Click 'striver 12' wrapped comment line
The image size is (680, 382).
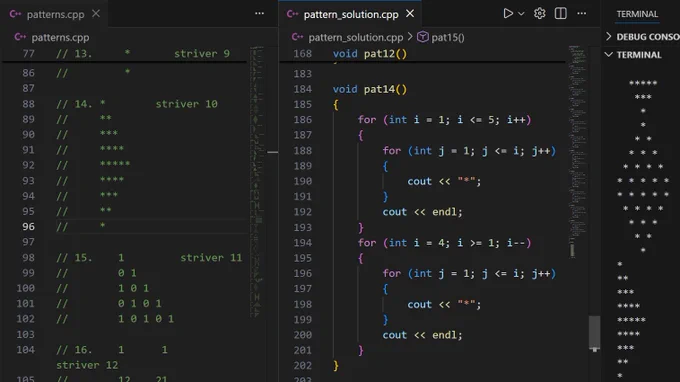coord(87,365)
